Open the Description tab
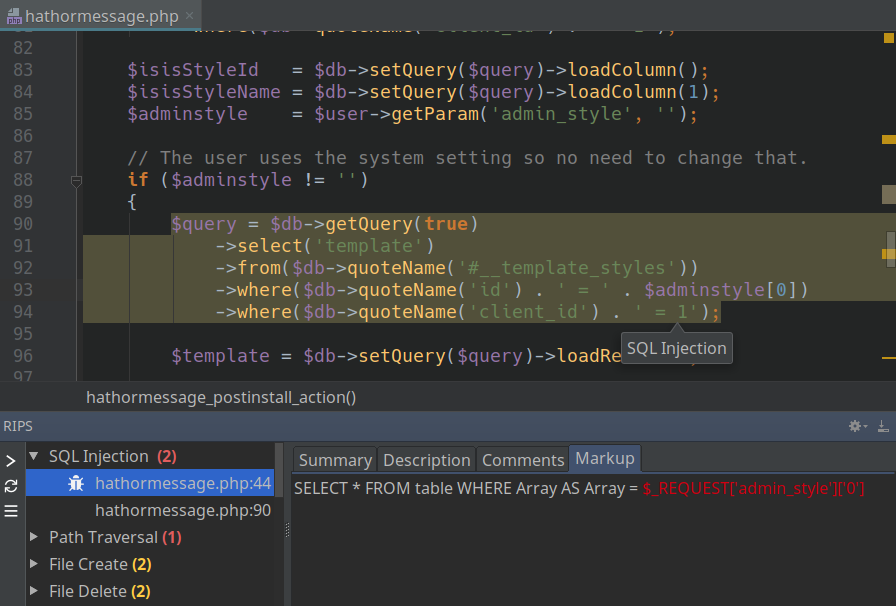The height and width of the screenshot is (606, 896). (x=427, y=460)
